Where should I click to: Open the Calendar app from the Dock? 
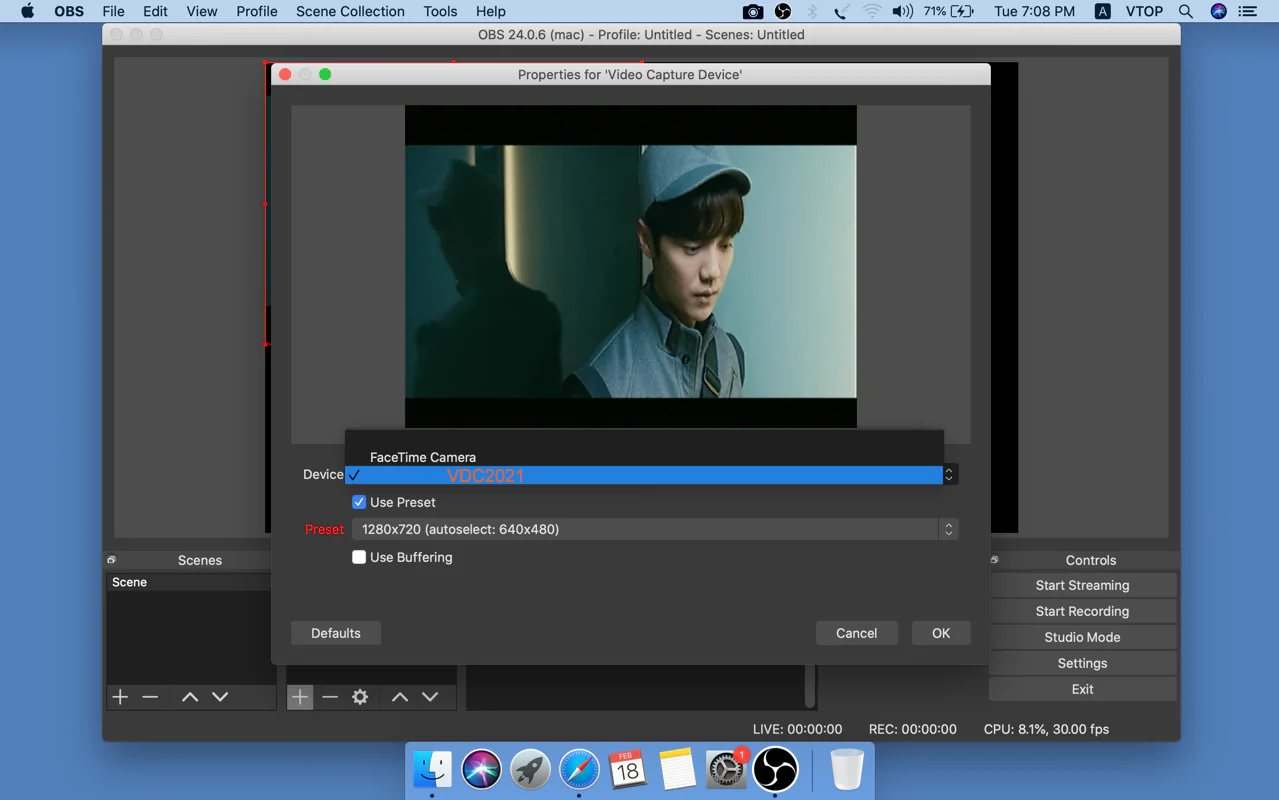[628, 770]
